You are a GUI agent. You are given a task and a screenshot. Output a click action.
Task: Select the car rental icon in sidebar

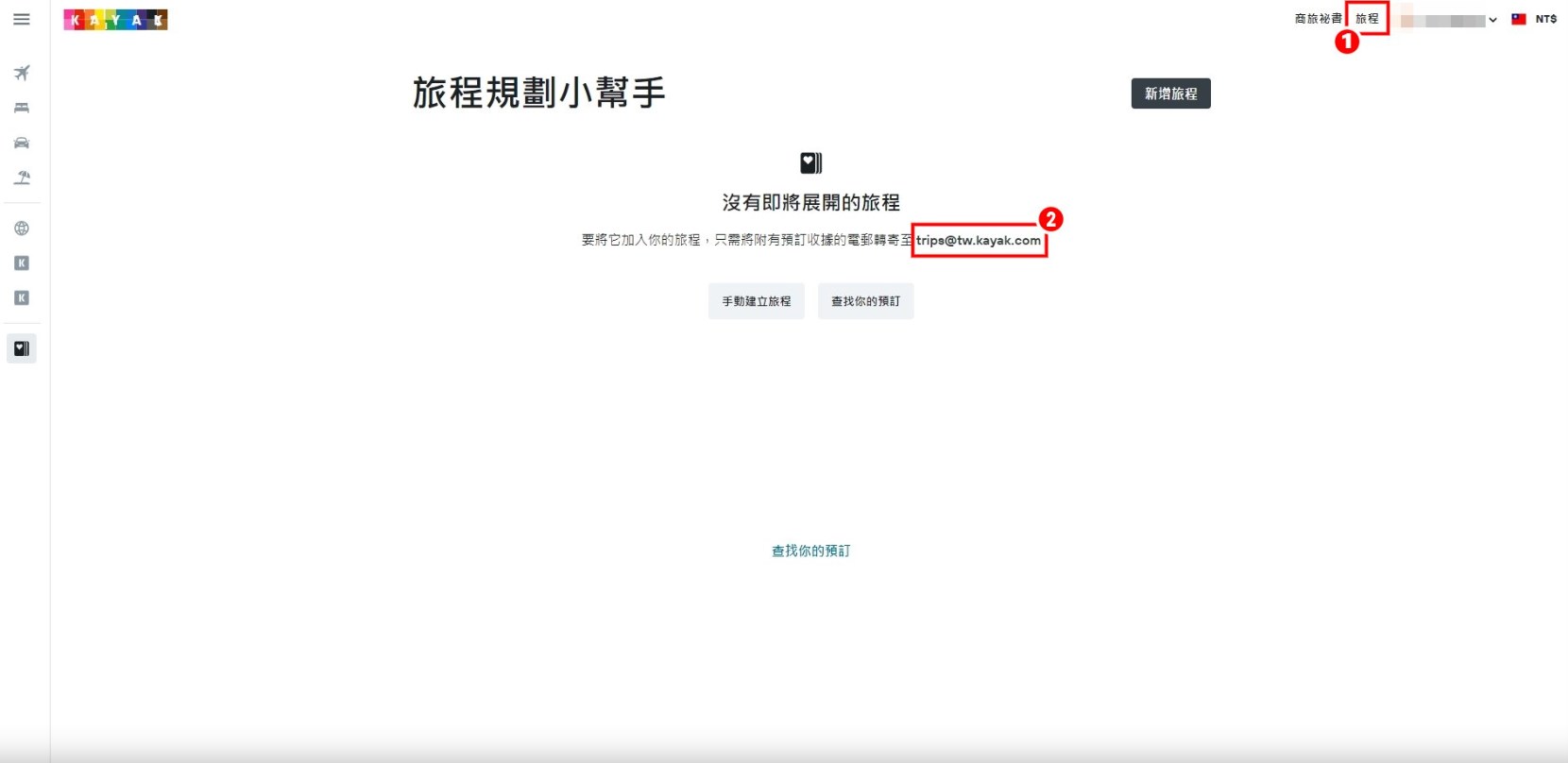click(x=22, y=144)
